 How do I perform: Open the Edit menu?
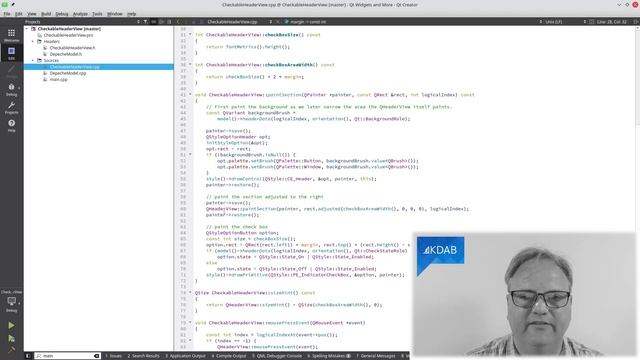[19, 14]
